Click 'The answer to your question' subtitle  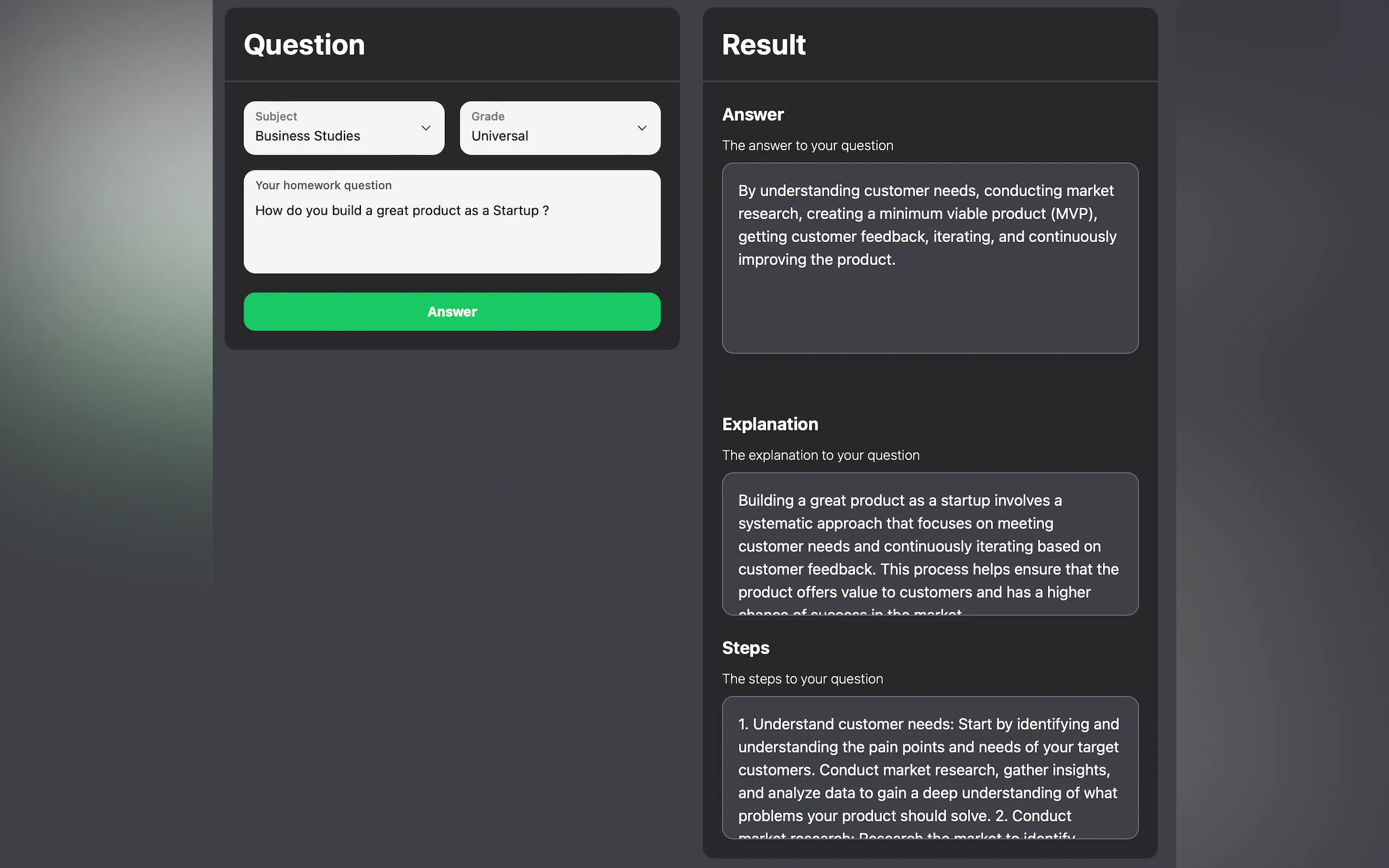[x=807, y=146]
